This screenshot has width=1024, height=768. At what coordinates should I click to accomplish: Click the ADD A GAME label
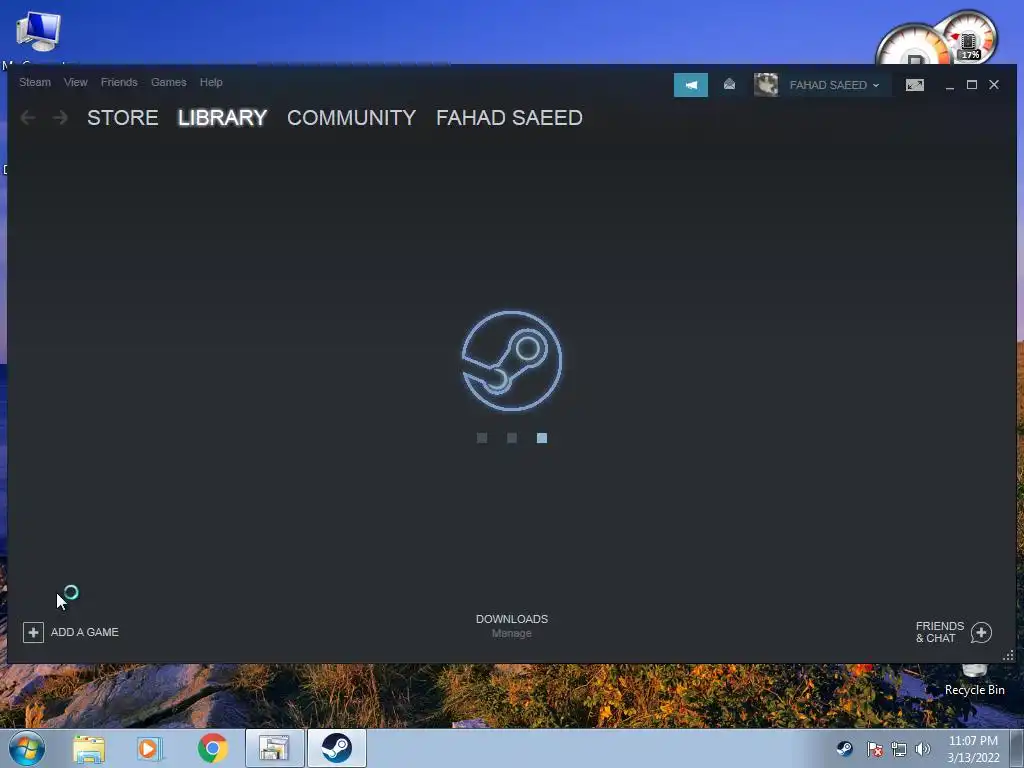click(x=85, y=632)
